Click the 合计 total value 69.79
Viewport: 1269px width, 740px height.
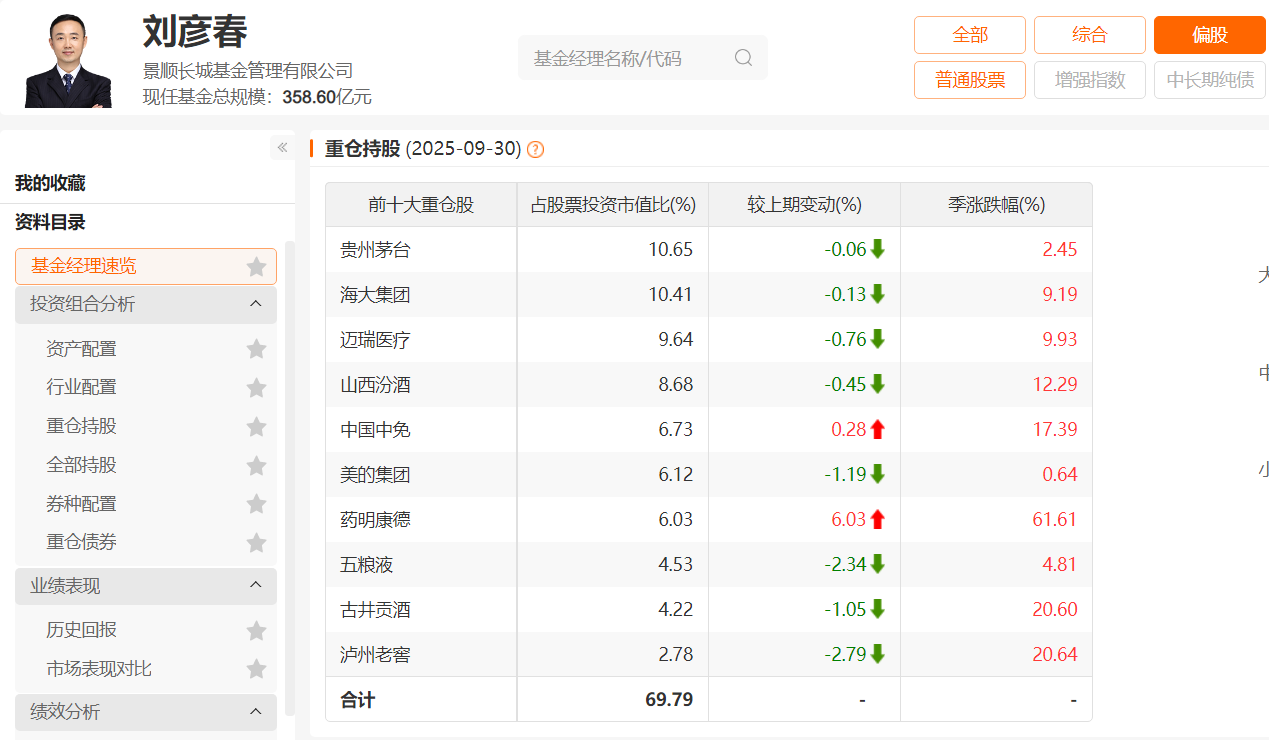669,700
